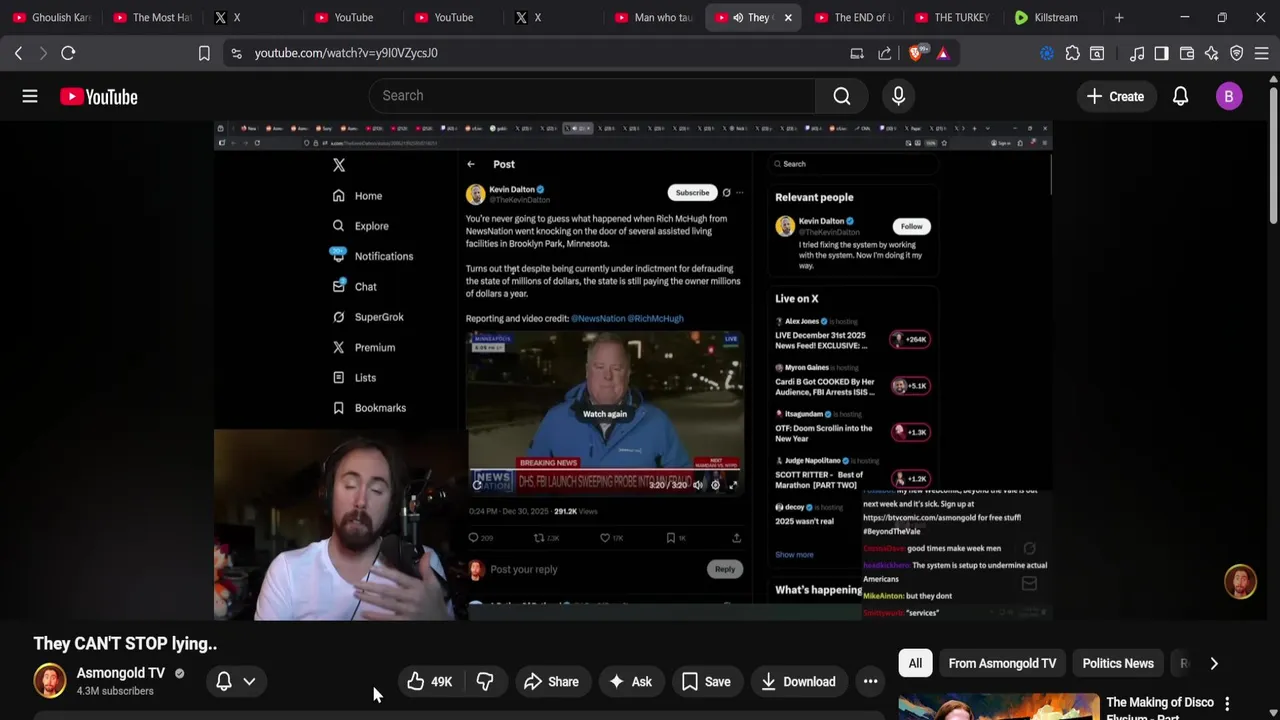The width and height of the screenshot is (1280, 720).
Task: Open Brave VPN shield icon
Action: point(1237,53)
